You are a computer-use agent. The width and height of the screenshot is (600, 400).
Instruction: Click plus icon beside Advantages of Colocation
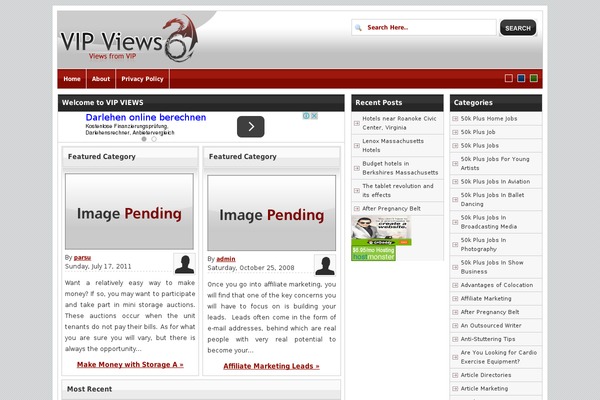[455, 285]
